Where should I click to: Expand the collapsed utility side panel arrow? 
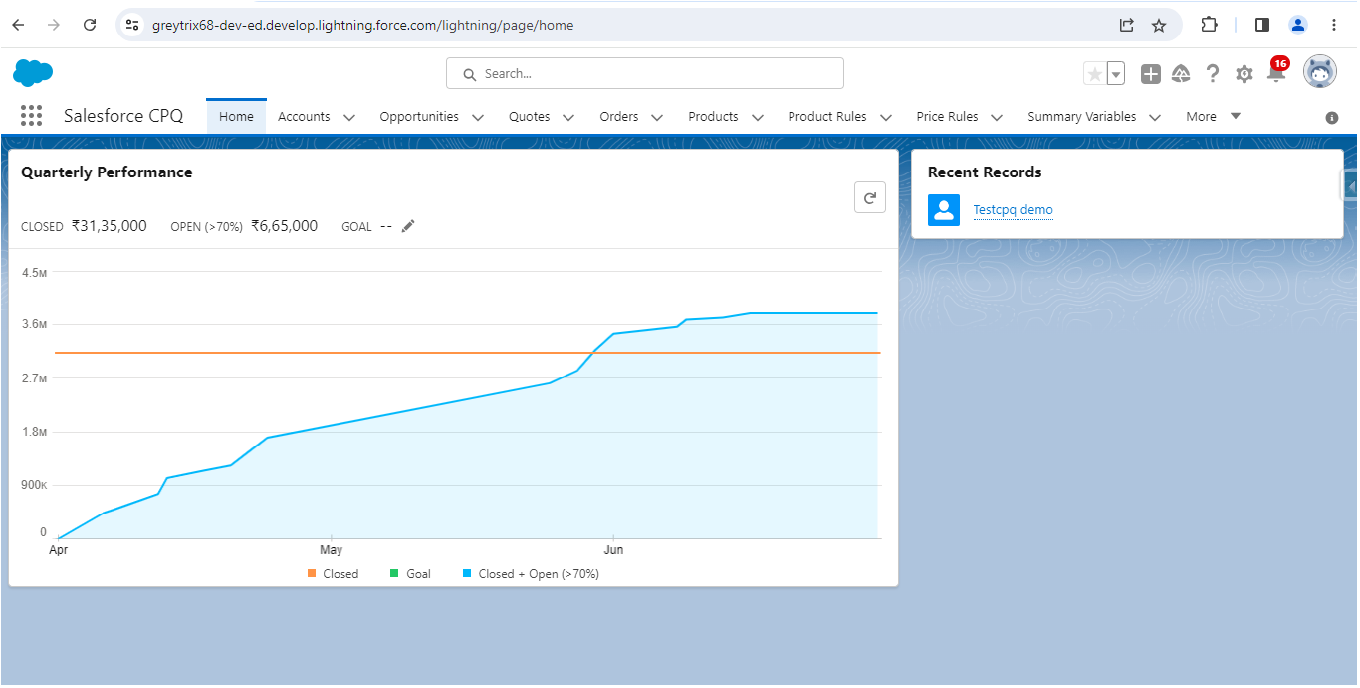coord(1350,185)
